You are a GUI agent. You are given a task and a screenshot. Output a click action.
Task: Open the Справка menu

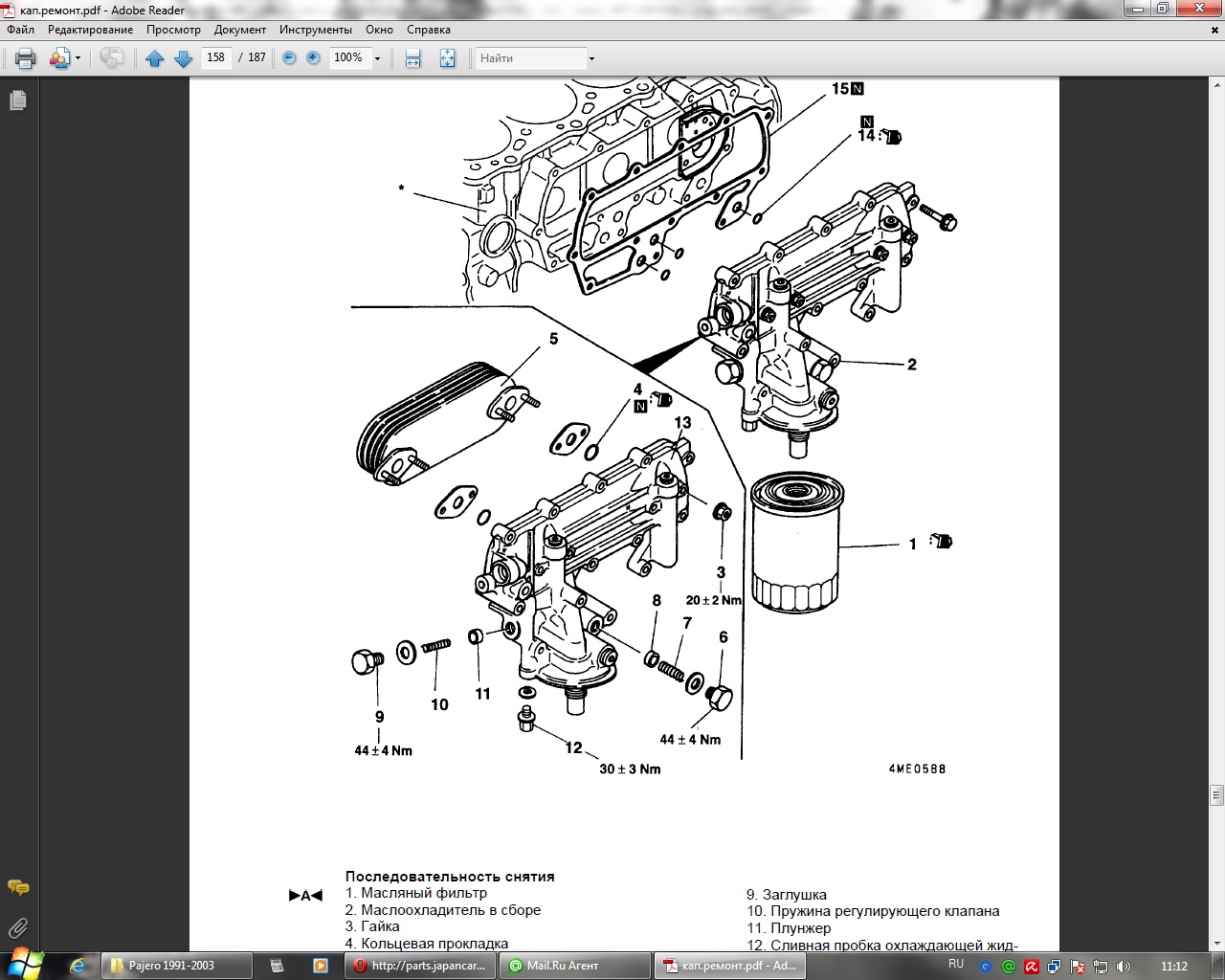(x=428, y=30)
